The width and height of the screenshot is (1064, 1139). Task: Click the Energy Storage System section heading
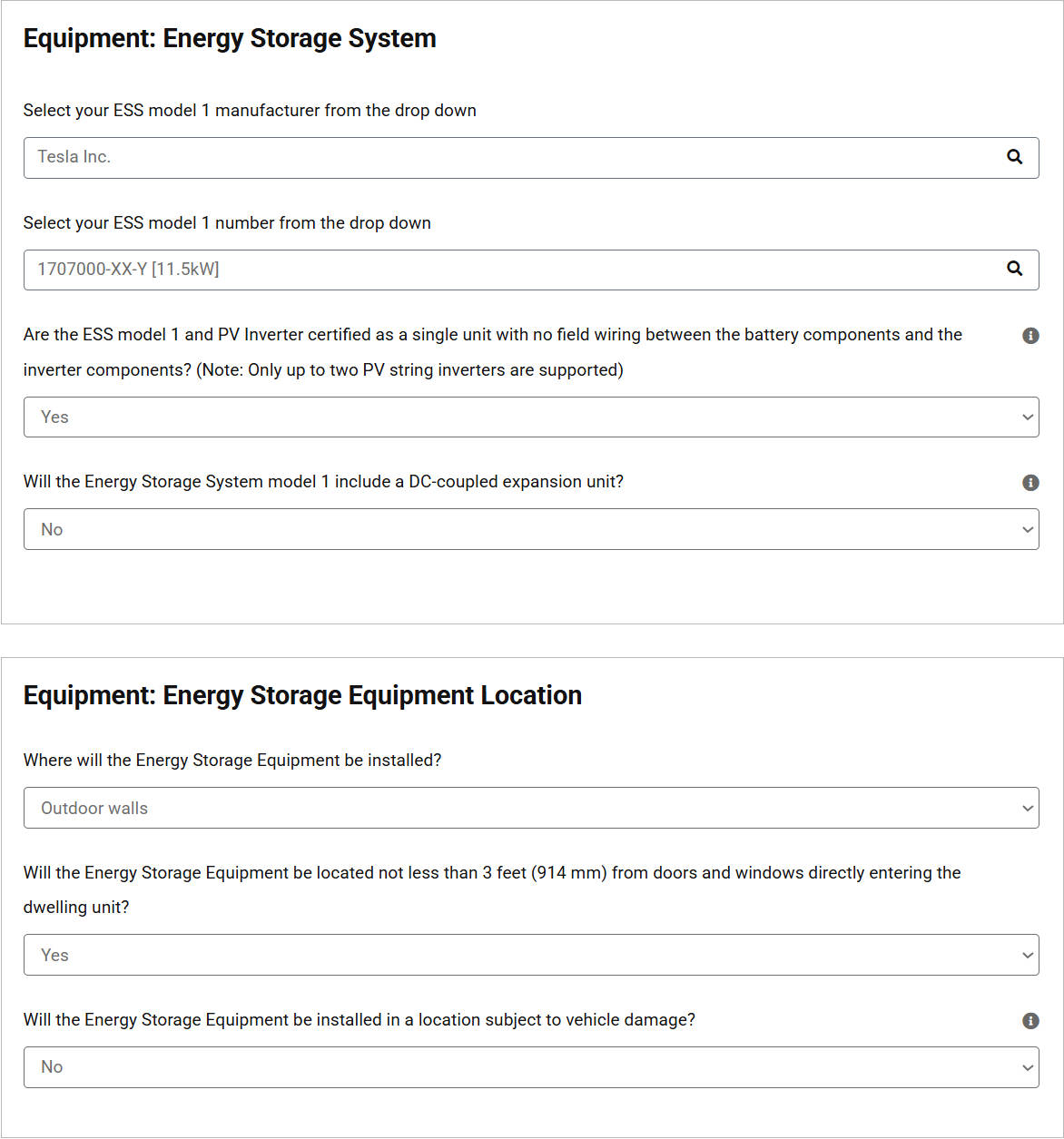pos(230,39)
